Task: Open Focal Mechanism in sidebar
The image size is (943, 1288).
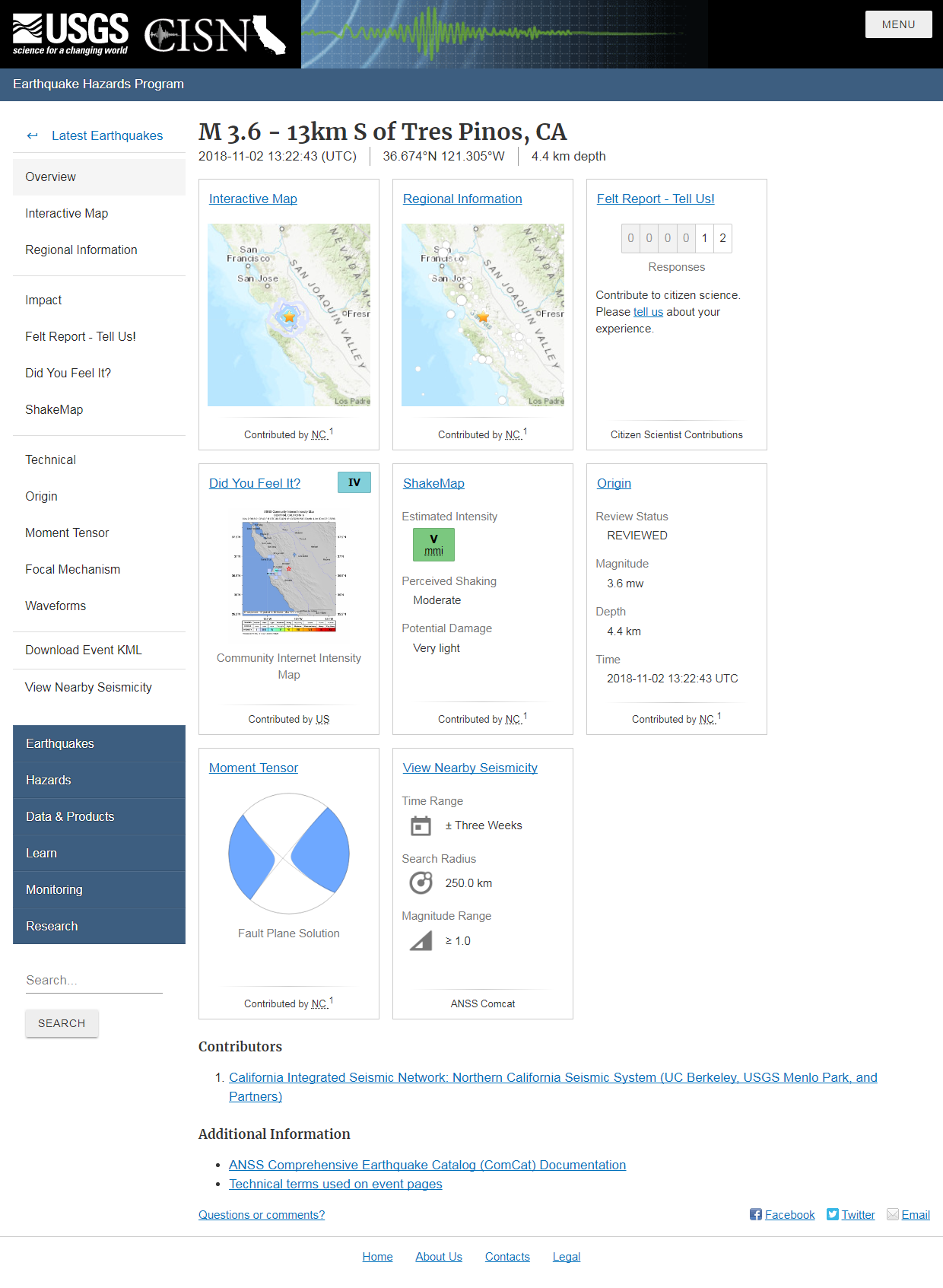Action: click(x=99, y=569)
